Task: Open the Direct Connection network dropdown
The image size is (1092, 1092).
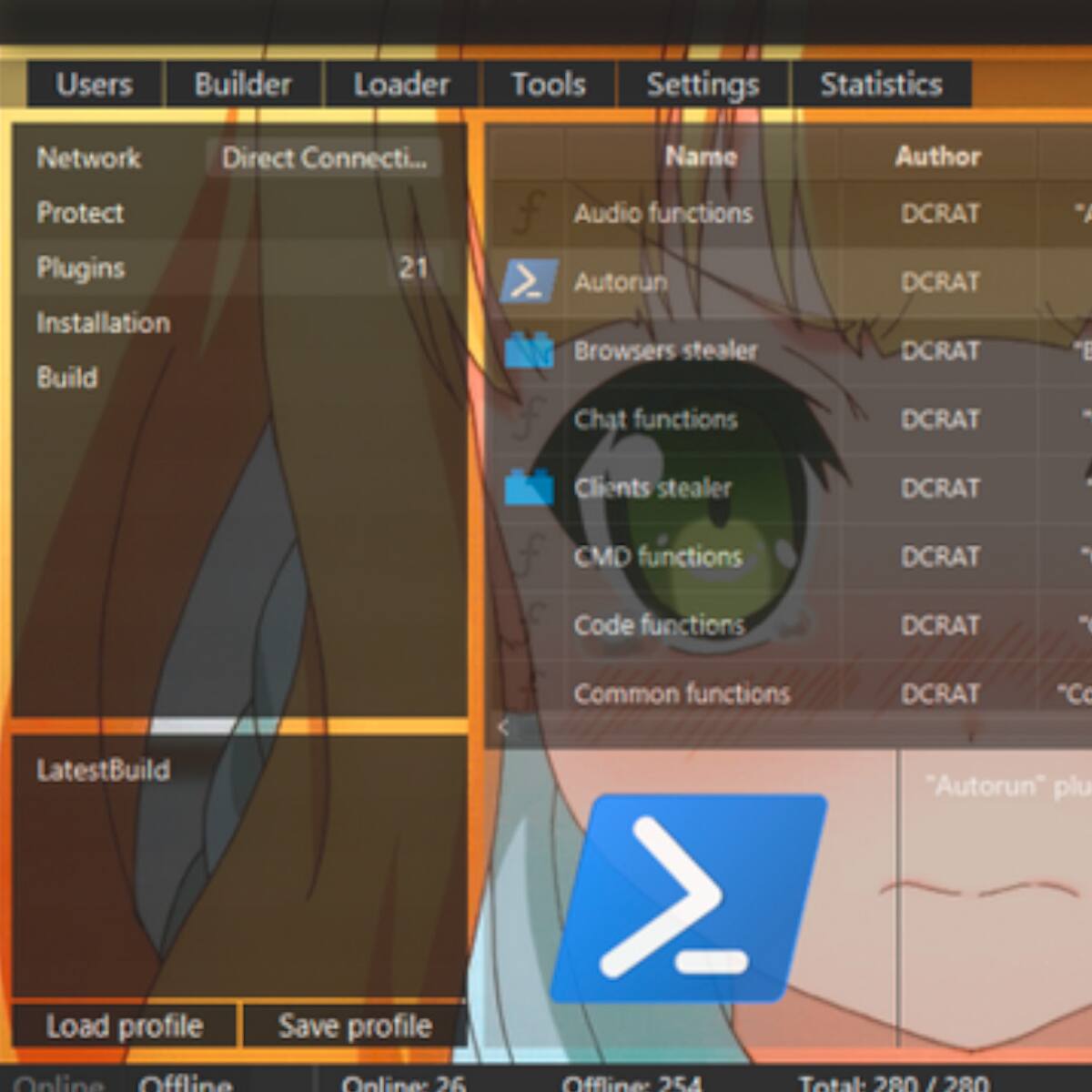Action: (x=324, y=158)
